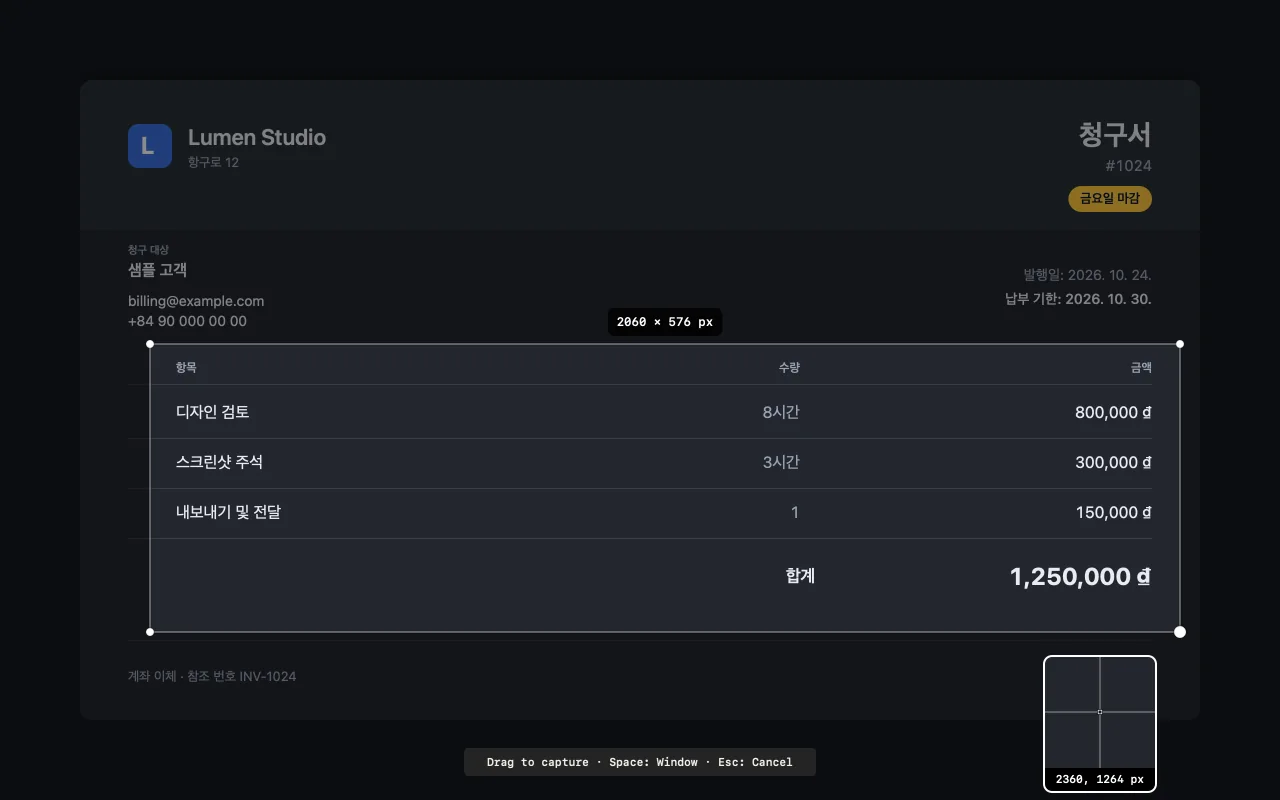Viewport: 1280px width, 800px height.
Task: Click the payment reference INV-1024 footer text
Action: (x=212, y=676)
